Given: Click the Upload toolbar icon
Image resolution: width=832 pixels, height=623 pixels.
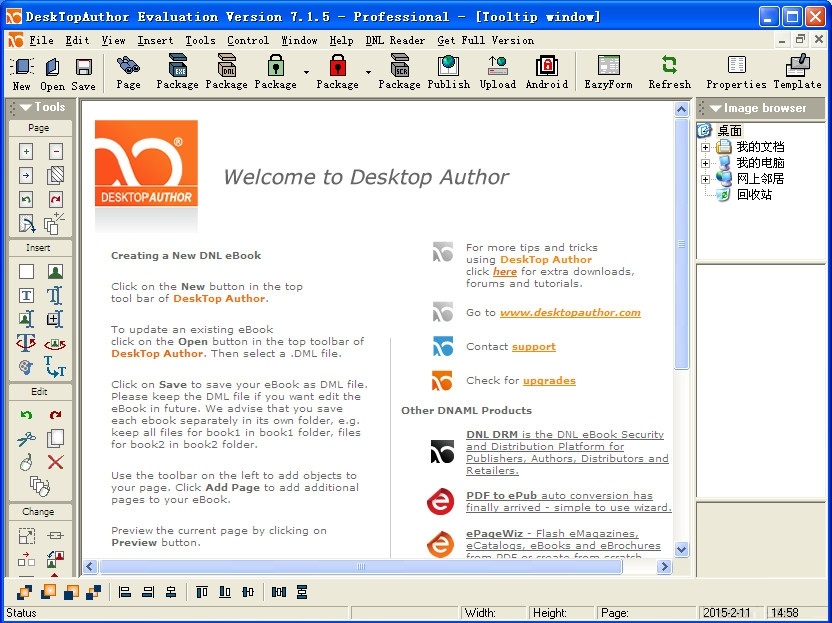Looking at the screenshot, I should [498, 66].
